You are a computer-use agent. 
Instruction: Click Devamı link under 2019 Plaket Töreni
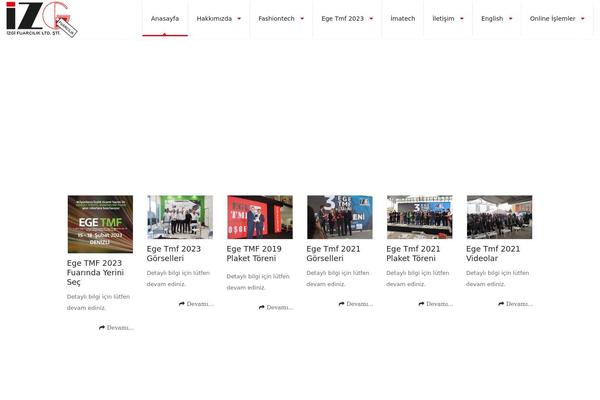(276, 307)
